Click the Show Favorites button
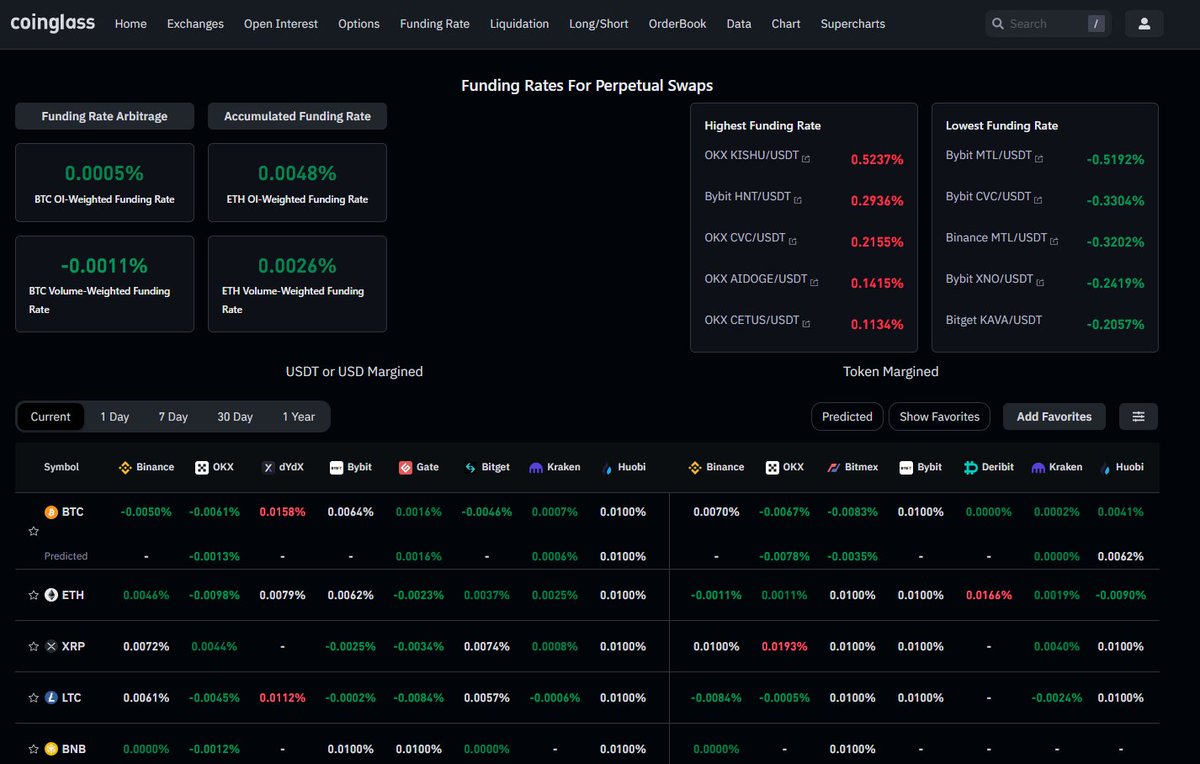This screenshot has height=764, width=1200. 939,416
